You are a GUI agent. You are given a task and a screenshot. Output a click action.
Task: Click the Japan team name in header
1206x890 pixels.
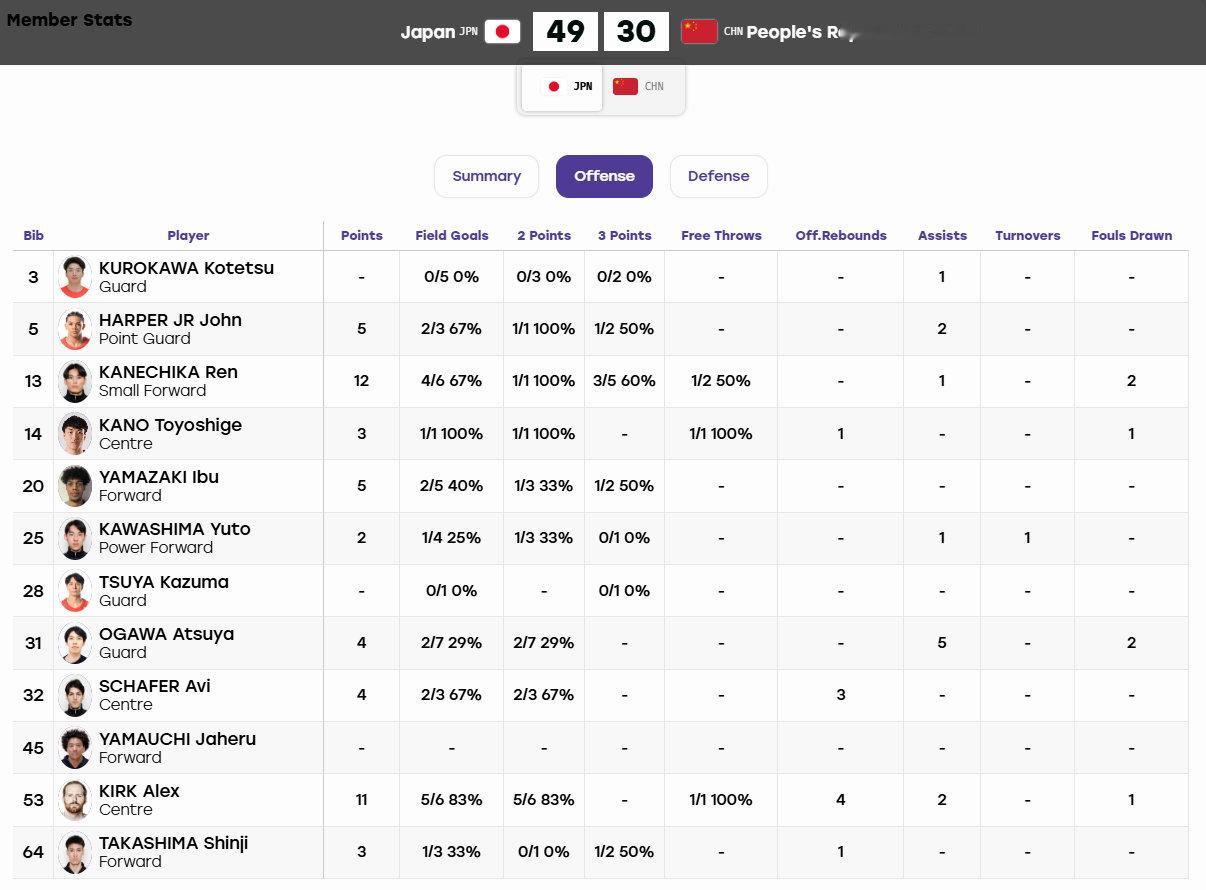(428, 32)
